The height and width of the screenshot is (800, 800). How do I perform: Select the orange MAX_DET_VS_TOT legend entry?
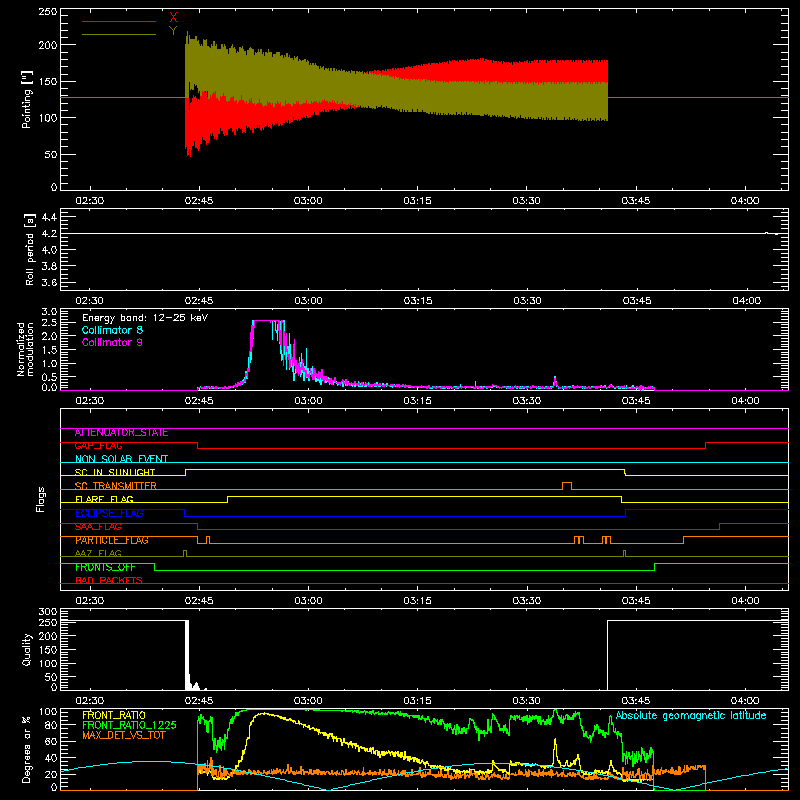point(124,735)
